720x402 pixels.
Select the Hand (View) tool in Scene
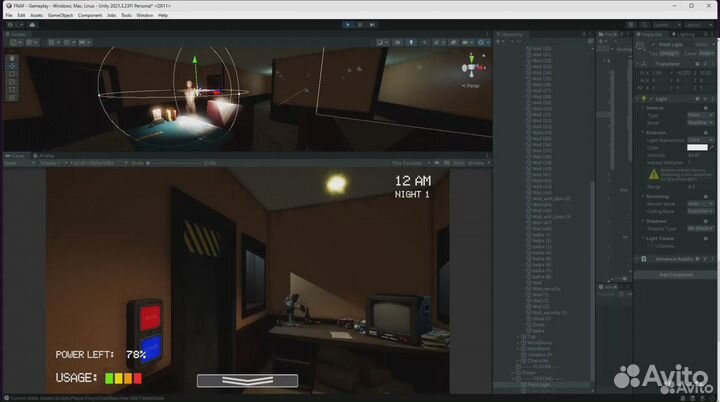12,58
